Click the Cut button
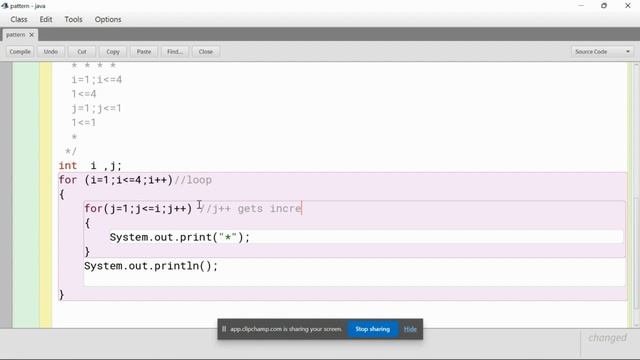640x360 pixels. coord(82,52)
